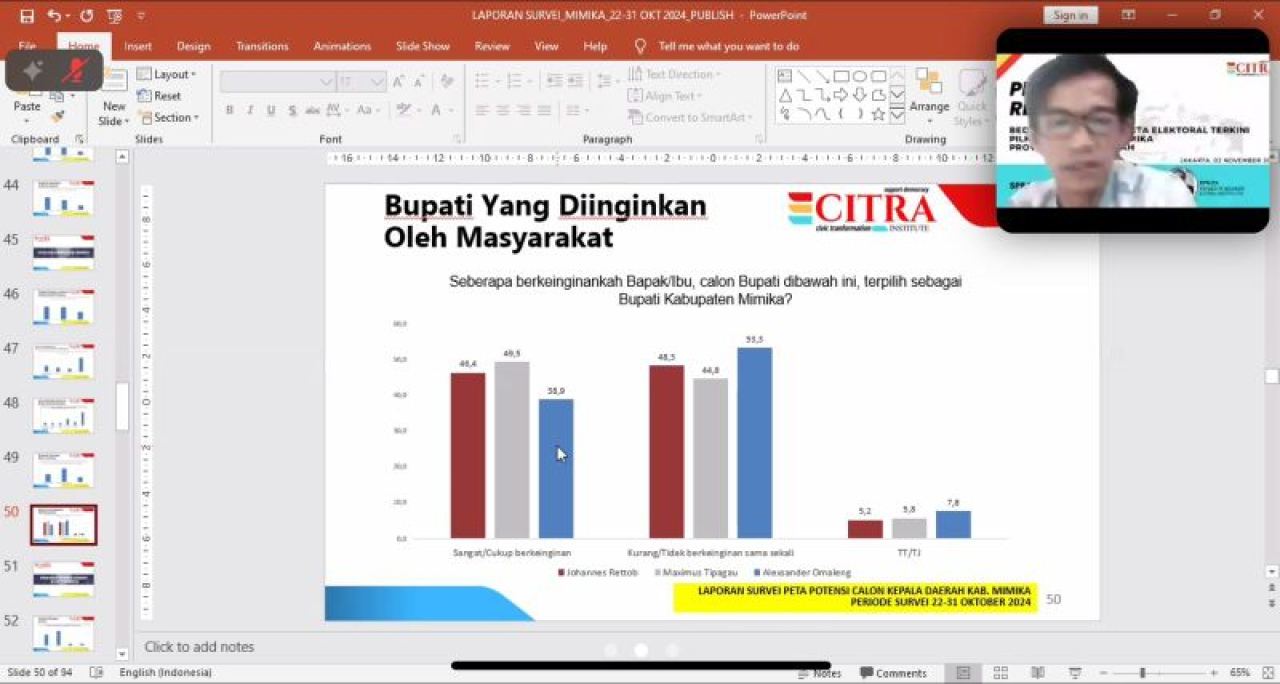Open the font size dropdown
1280x684 pixels.
point(377,82)
